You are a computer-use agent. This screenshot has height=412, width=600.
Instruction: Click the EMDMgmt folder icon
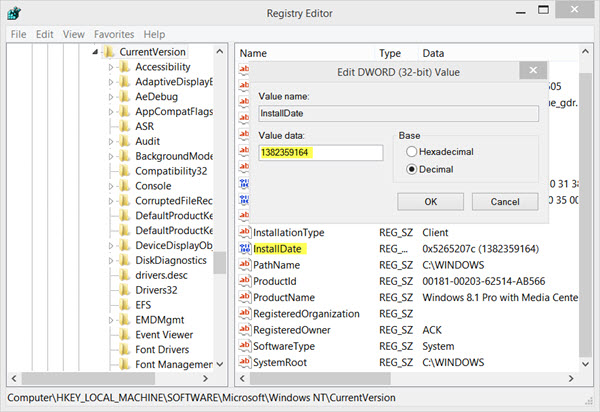124,320
